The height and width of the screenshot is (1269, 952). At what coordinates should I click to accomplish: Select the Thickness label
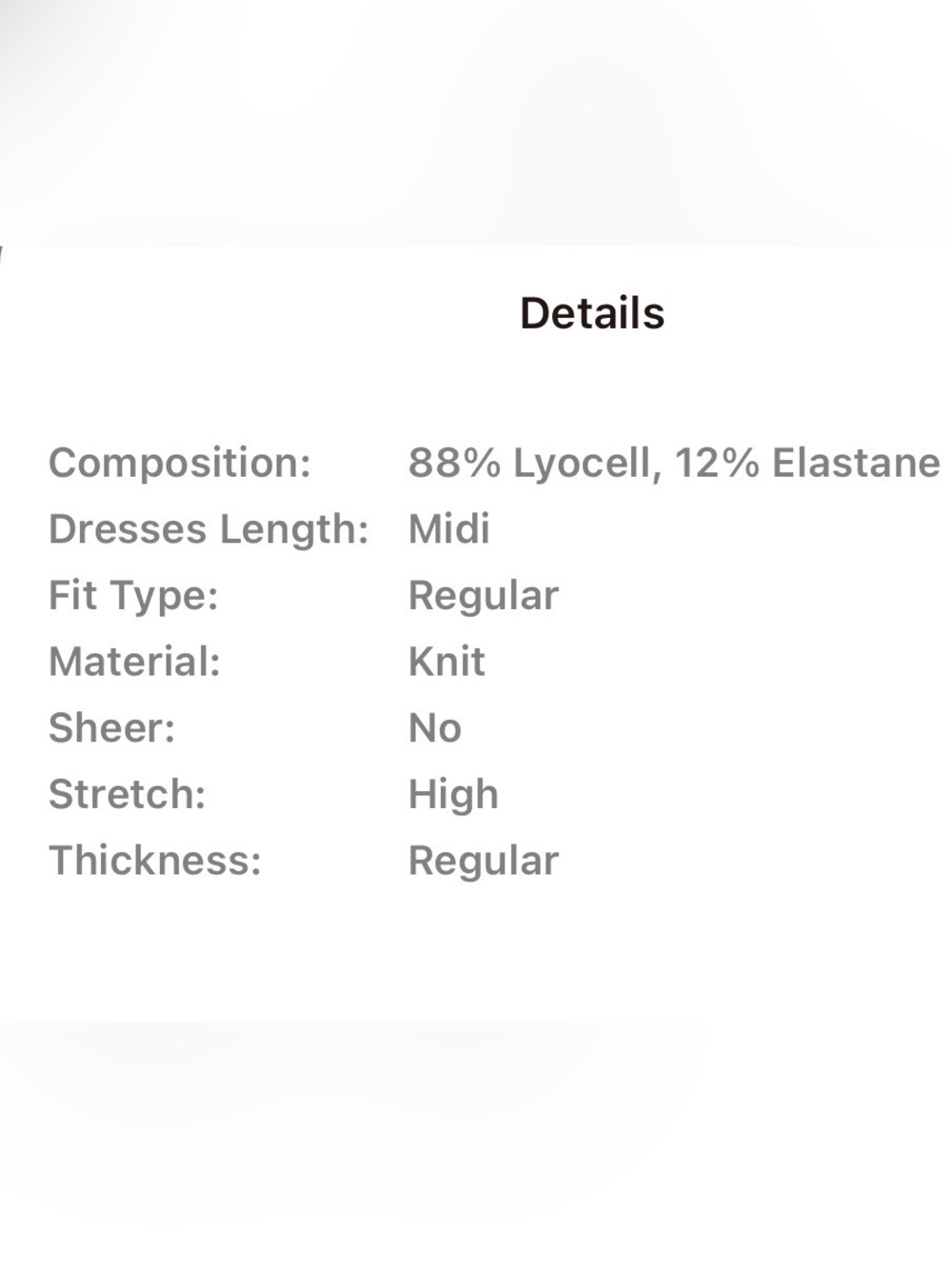pyautogui.click(x=155, y=861)
